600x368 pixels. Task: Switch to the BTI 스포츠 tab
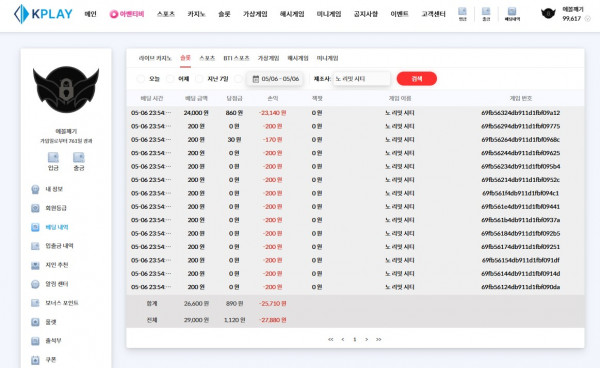(x=236, y=58)
